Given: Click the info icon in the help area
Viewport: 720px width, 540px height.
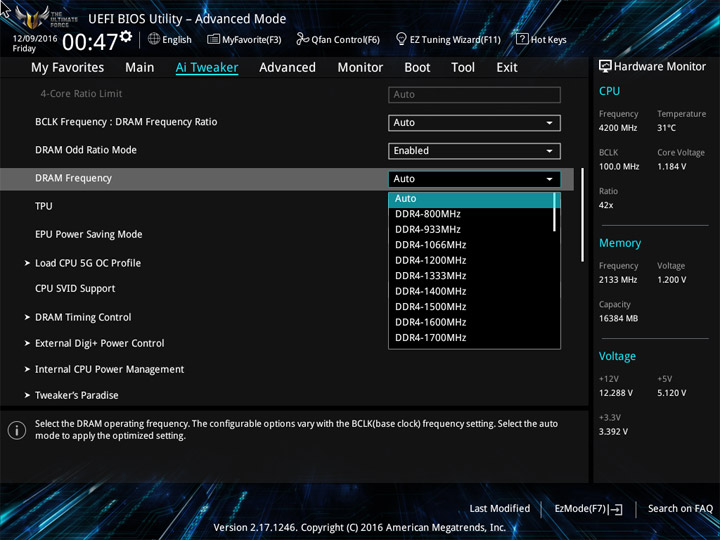Looking at the screenshot, I should tap(17, 430).
